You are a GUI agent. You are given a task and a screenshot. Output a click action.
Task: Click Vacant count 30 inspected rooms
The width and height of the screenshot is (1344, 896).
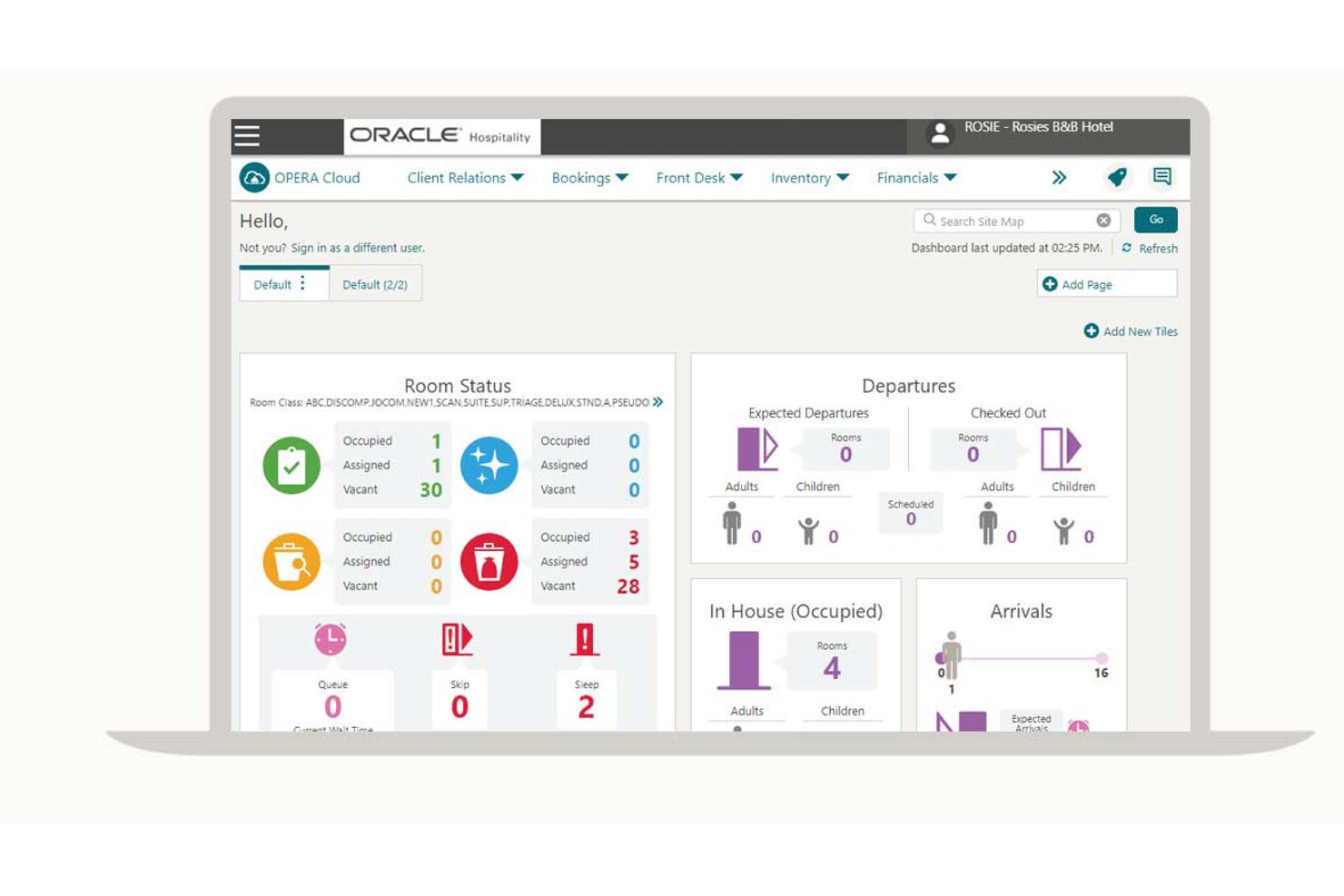pyautogui.click(x=430, y=490)
